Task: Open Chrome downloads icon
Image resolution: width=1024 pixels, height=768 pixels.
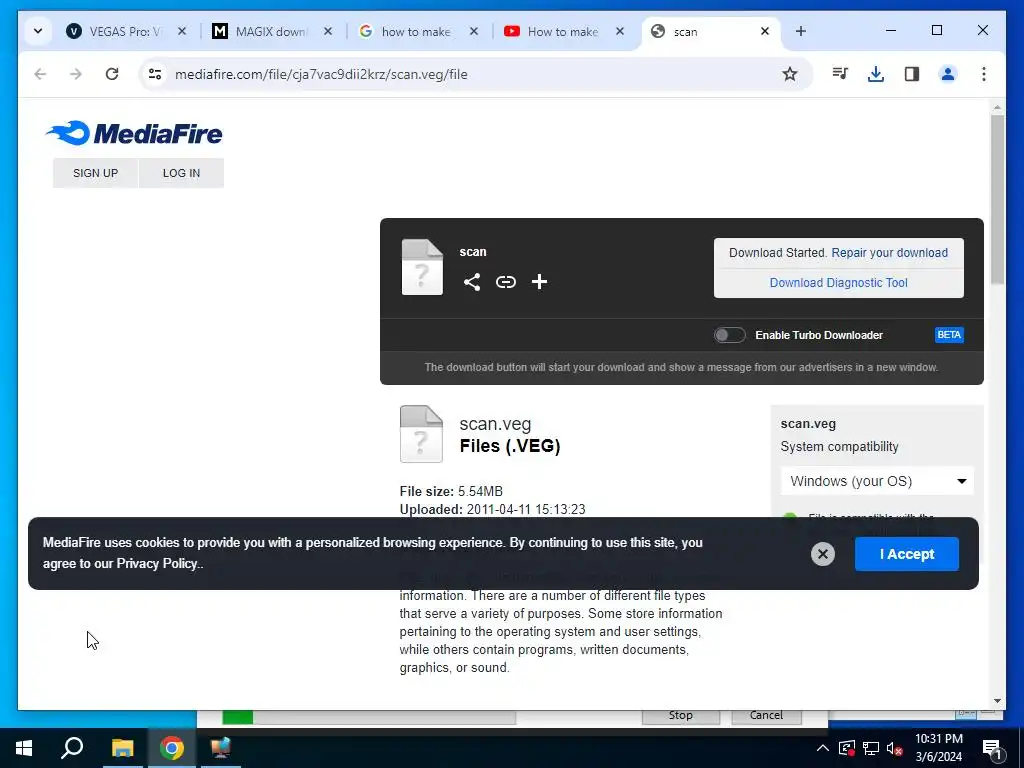Action: point(876,74)
